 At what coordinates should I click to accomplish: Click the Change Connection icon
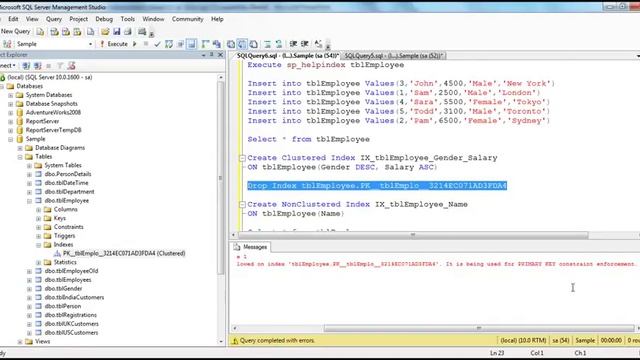click(7, 44)
